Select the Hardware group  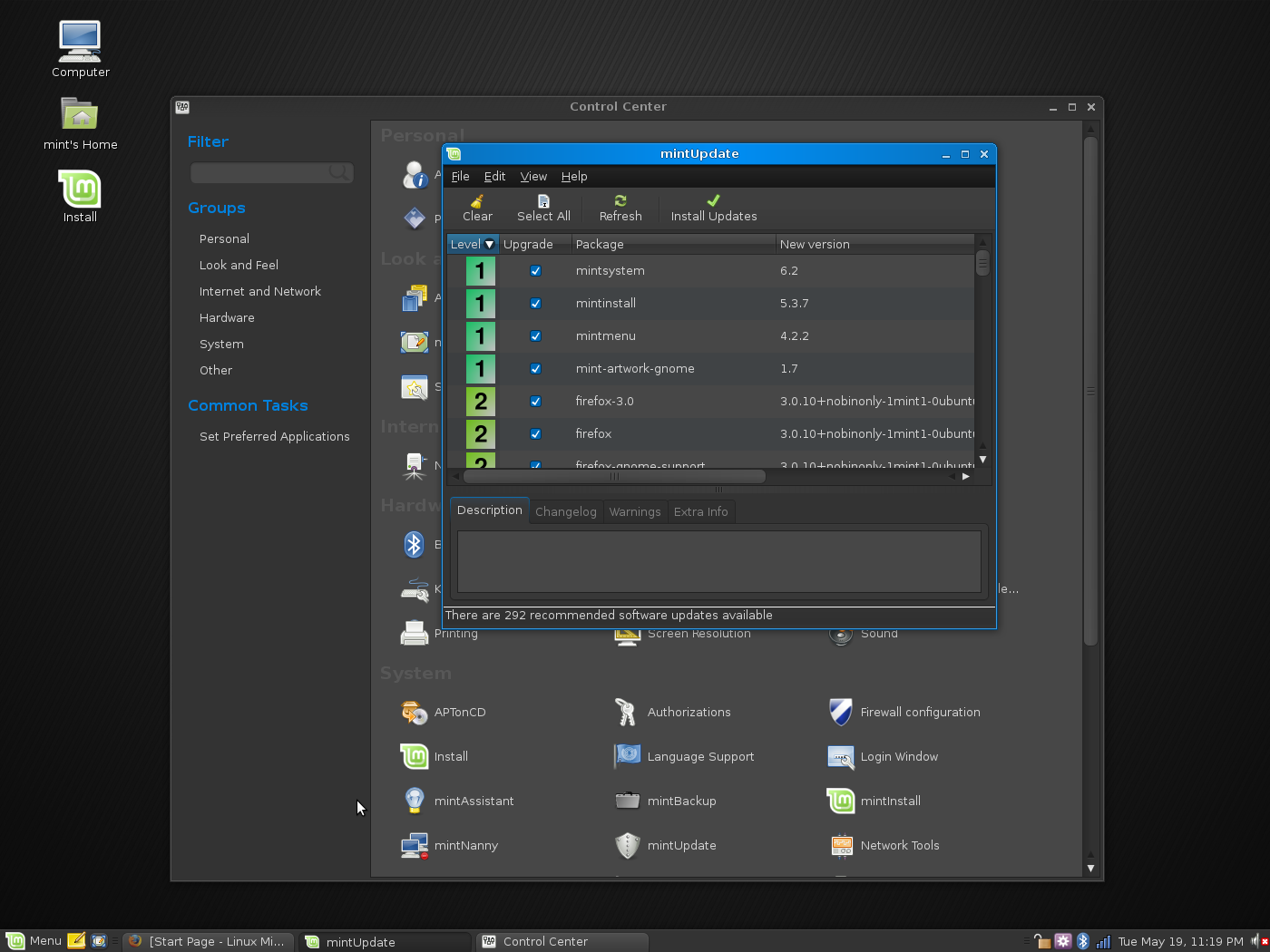[227, 318]
